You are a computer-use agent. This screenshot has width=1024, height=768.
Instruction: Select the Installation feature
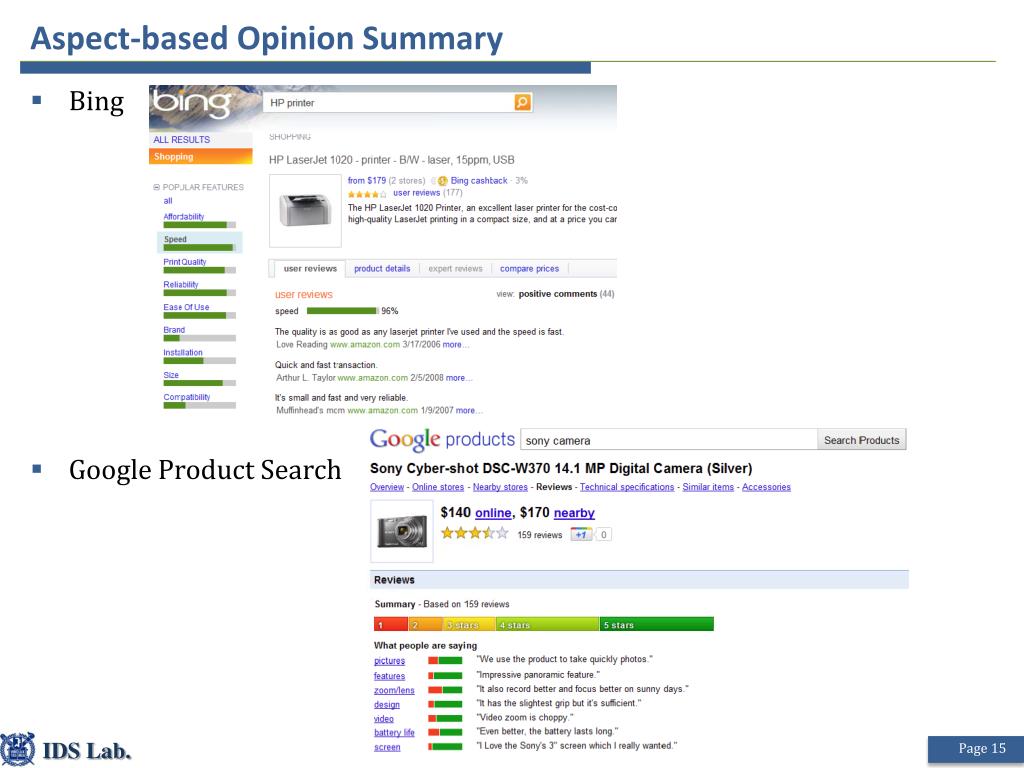coord(183,352)
